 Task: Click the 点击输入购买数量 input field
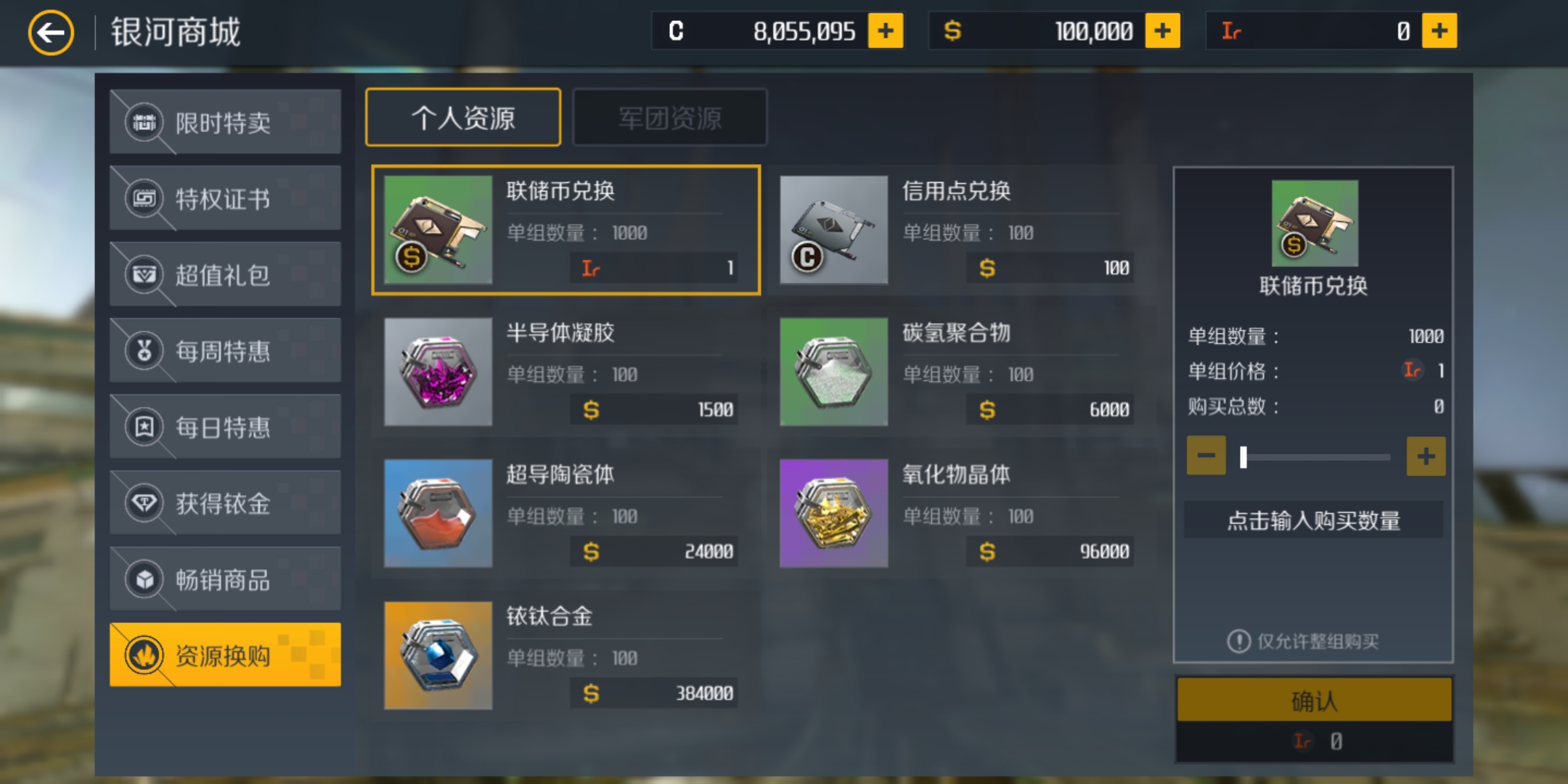(1313, 520)
